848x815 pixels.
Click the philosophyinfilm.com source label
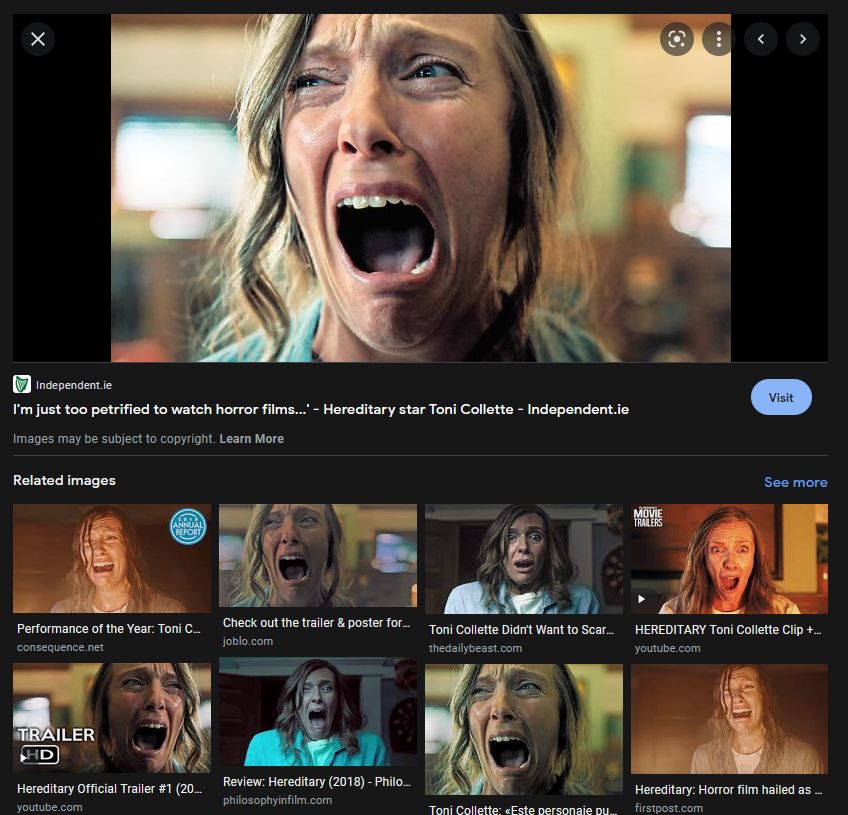tap(277, 800)
